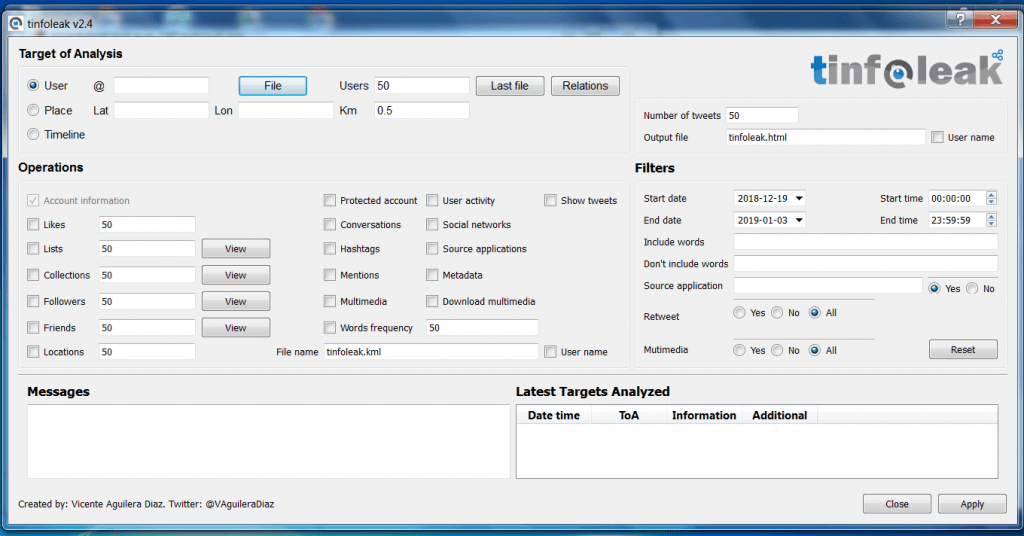
Task: Select No for Source application filter
Action: click(x=972, y=289)
